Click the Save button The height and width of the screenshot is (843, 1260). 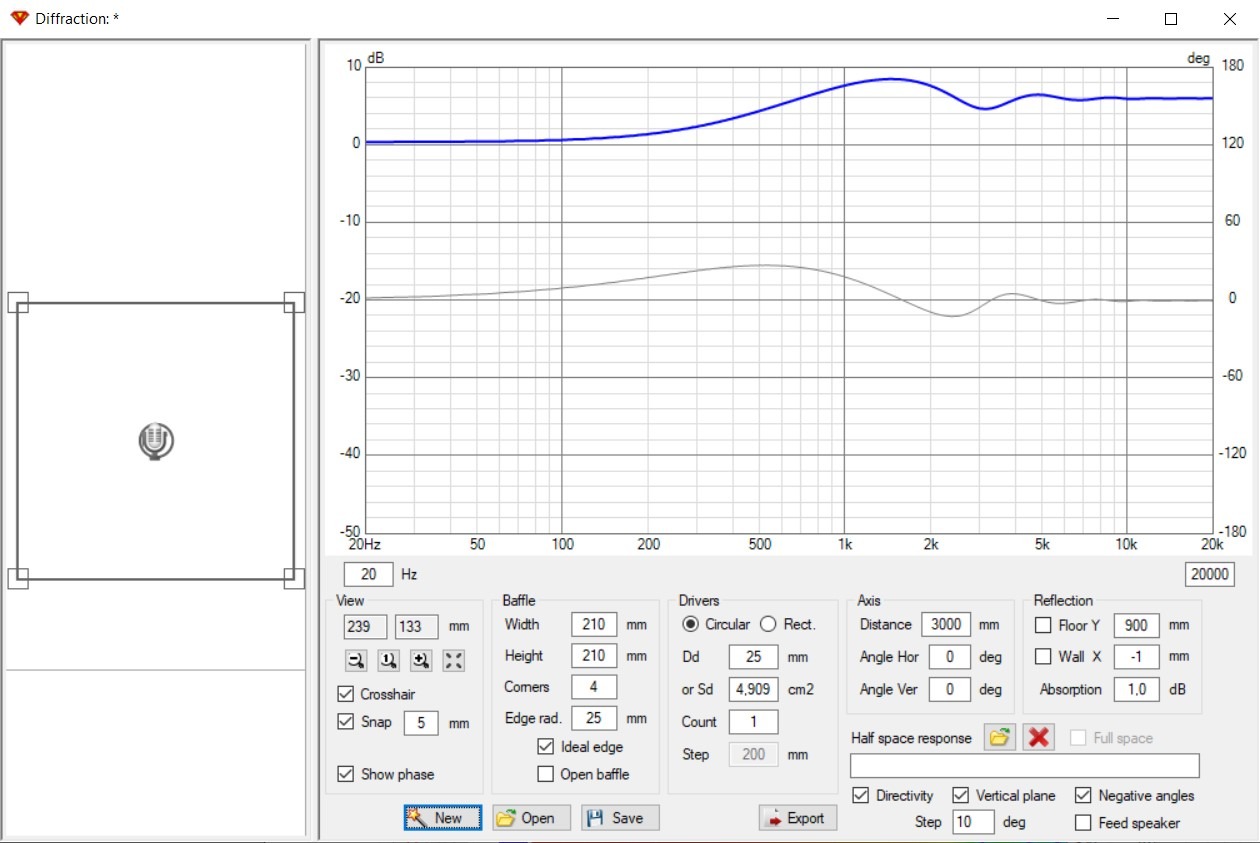620,818
